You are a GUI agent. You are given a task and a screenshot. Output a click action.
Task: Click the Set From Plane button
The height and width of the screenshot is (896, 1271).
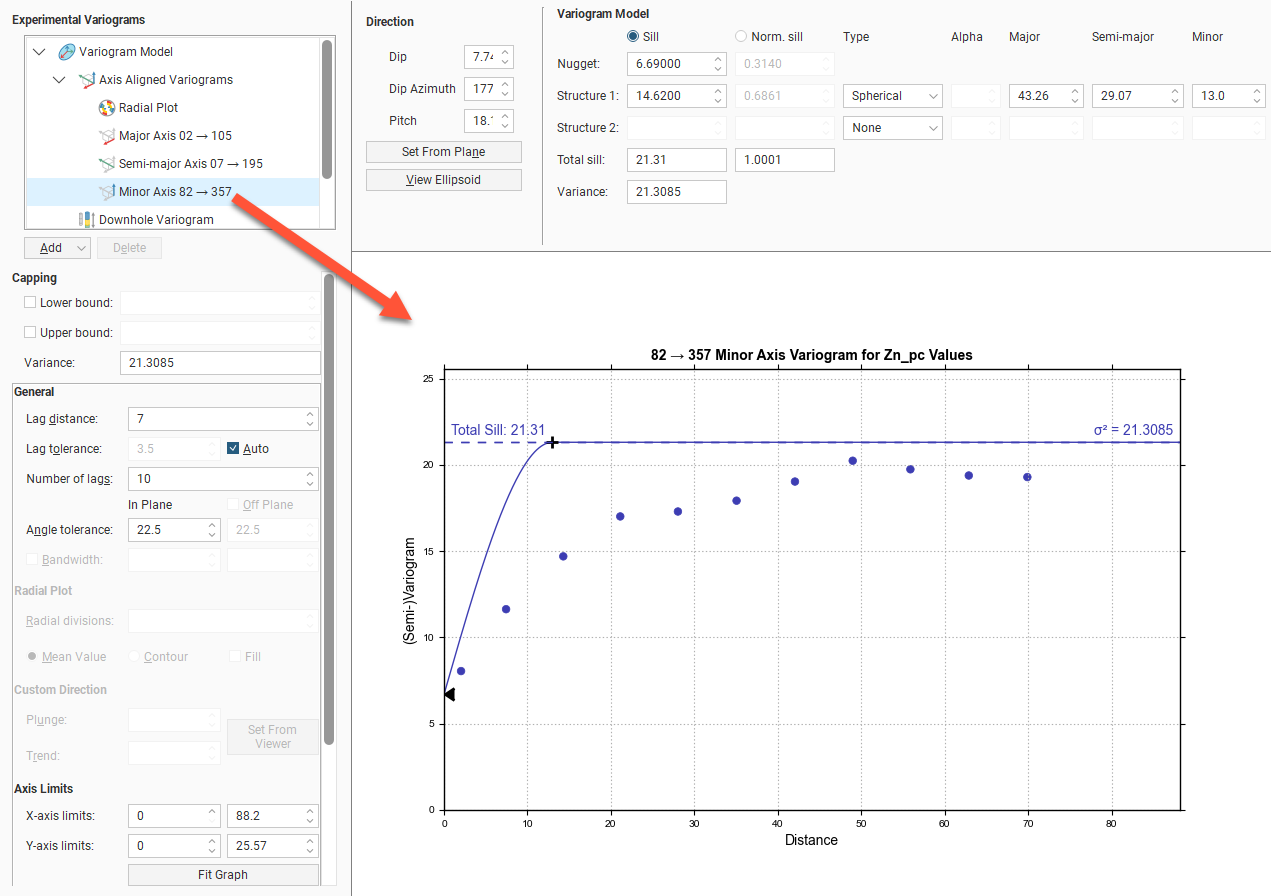pyautogui.click(x=443, y=152)
